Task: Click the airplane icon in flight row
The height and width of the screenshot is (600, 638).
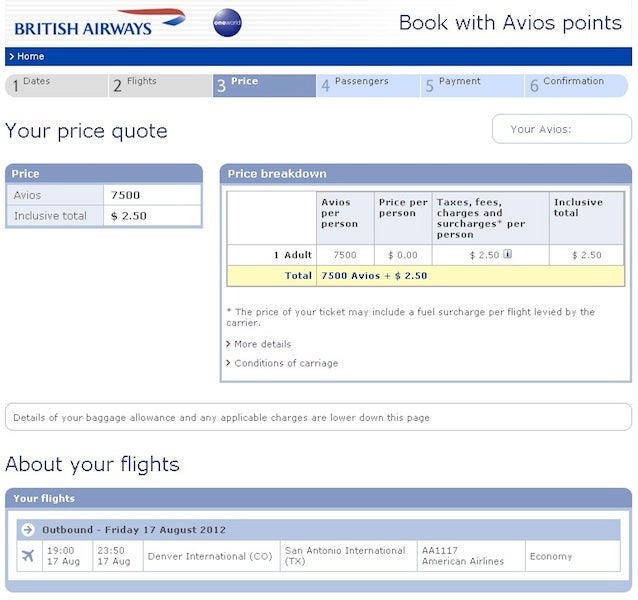Action: 28,556
